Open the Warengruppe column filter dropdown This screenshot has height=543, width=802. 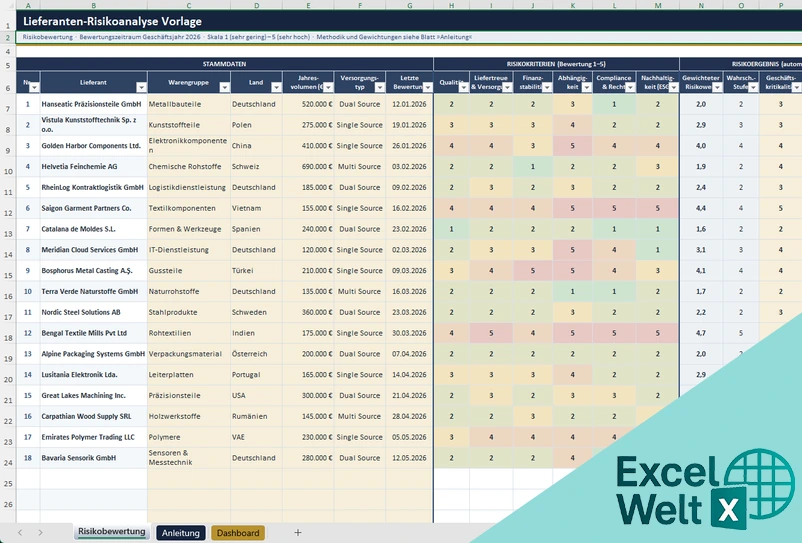(225, 87)
